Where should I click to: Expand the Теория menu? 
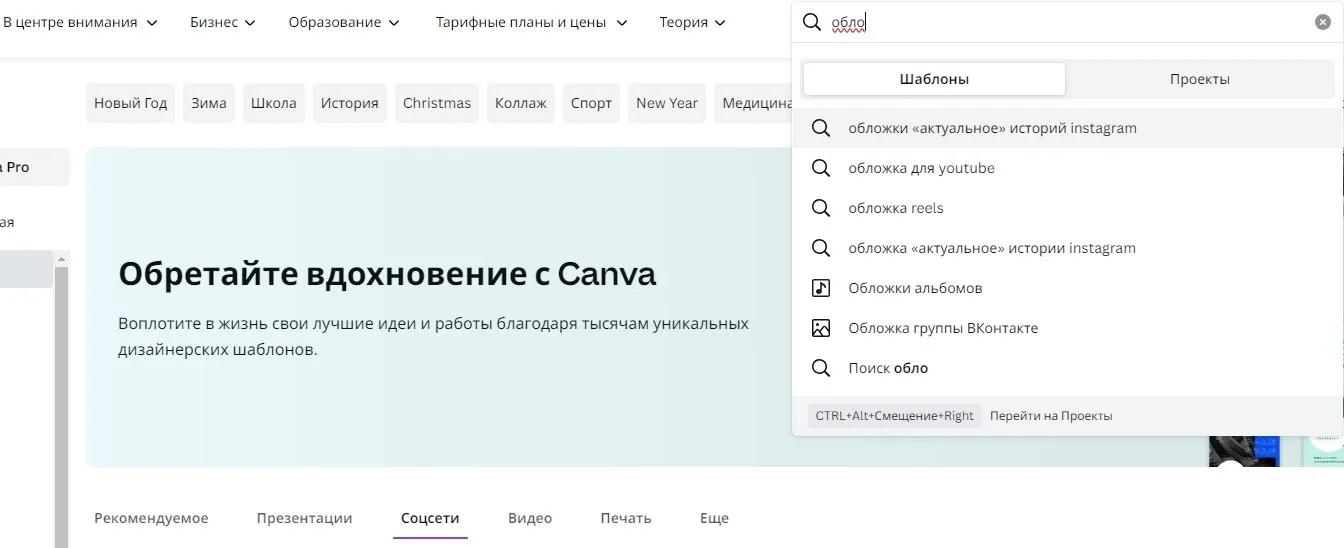point(693,22)
